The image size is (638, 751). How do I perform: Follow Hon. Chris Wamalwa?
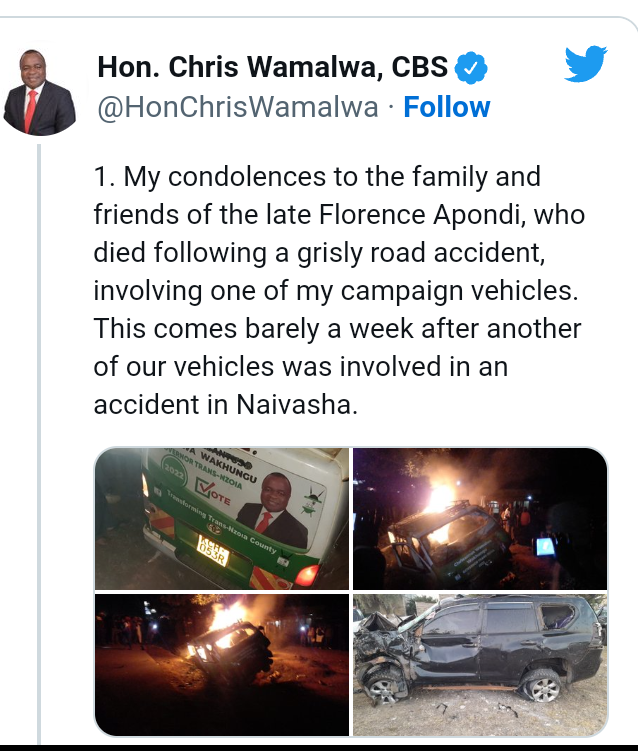(447, 107)
